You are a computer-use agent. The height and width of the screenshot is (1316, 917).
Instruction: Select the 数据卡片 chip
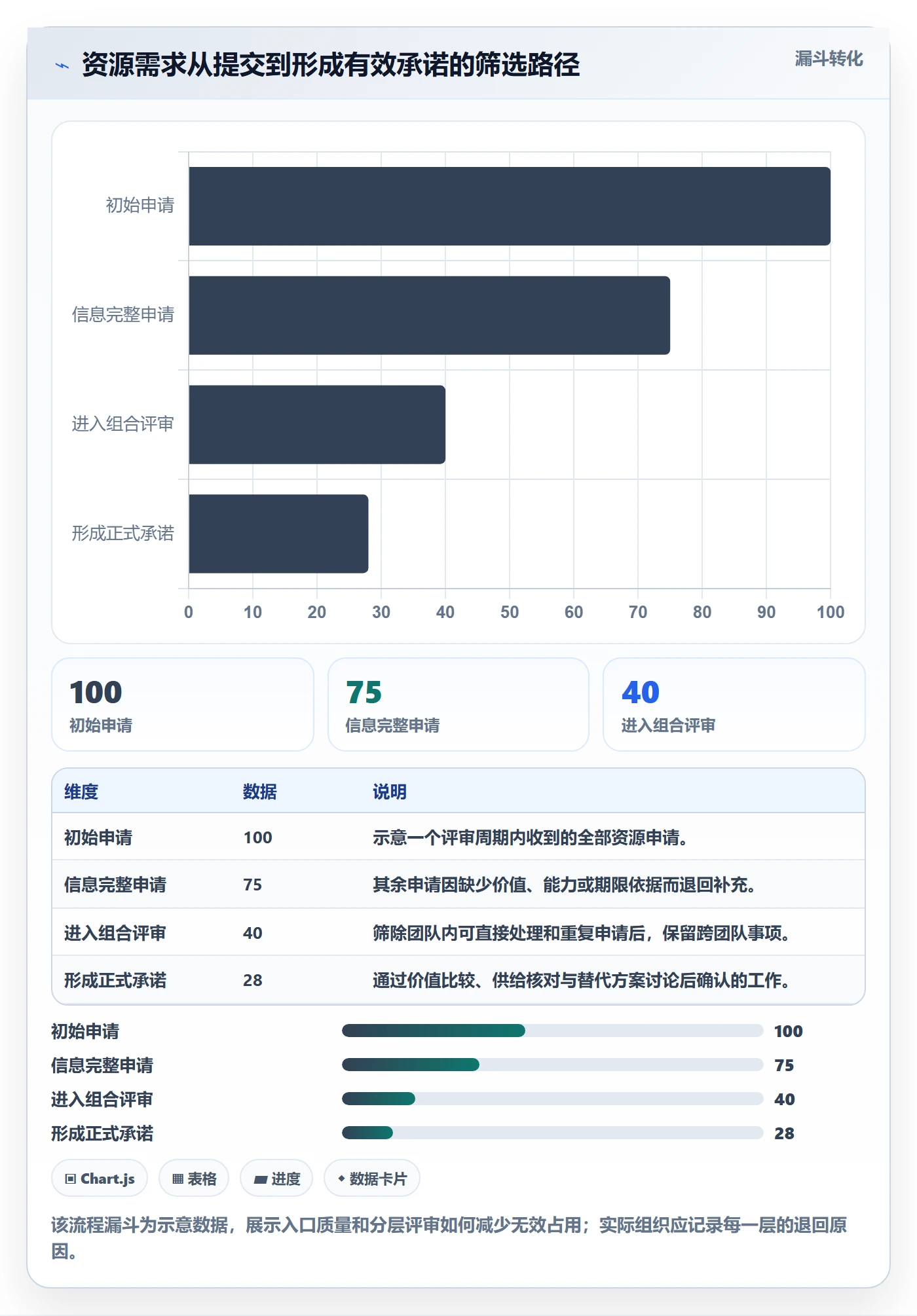tap(372, 1179)
